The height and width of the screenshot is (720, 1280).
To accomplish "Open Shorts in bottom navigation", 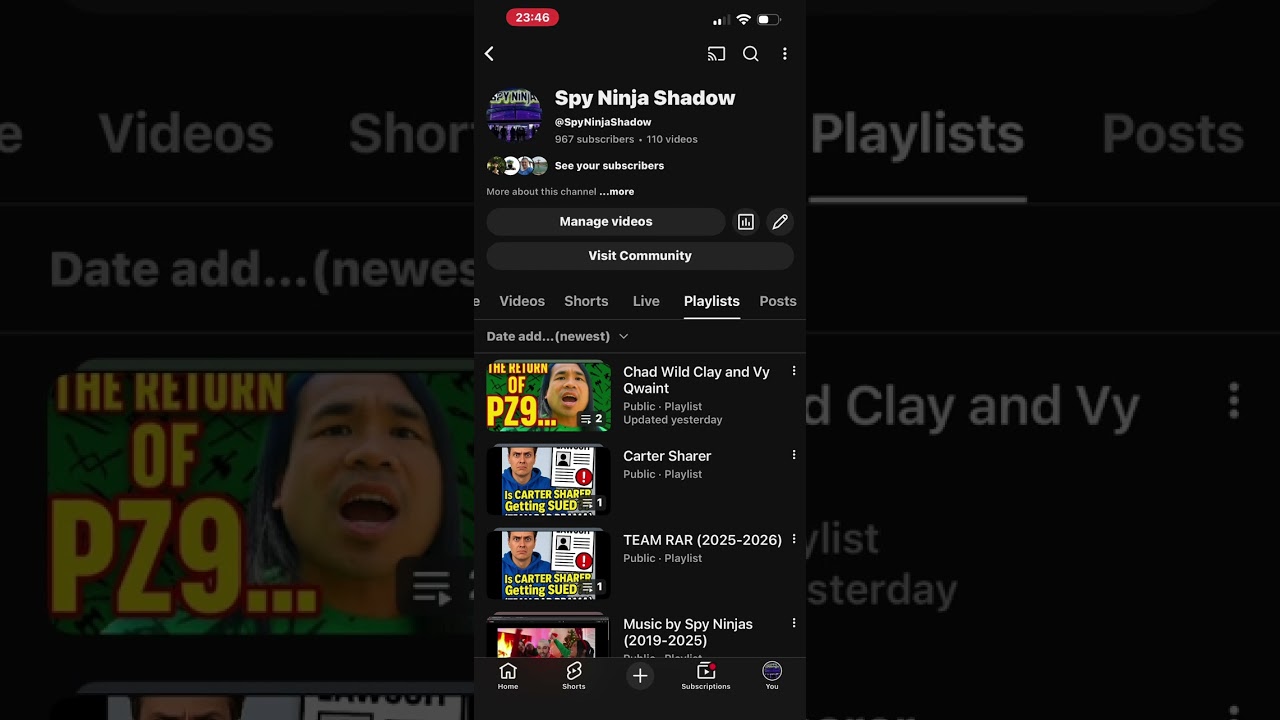I will (574, 677).
